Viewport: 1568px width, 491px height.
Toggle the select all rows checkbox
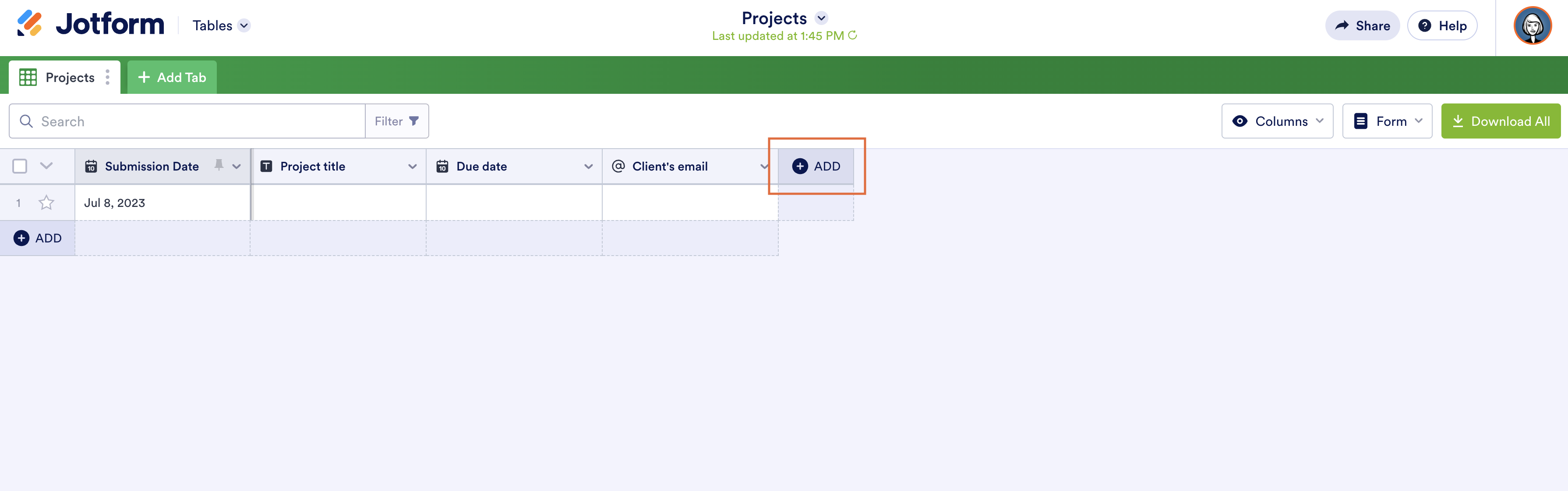point(20,166)
